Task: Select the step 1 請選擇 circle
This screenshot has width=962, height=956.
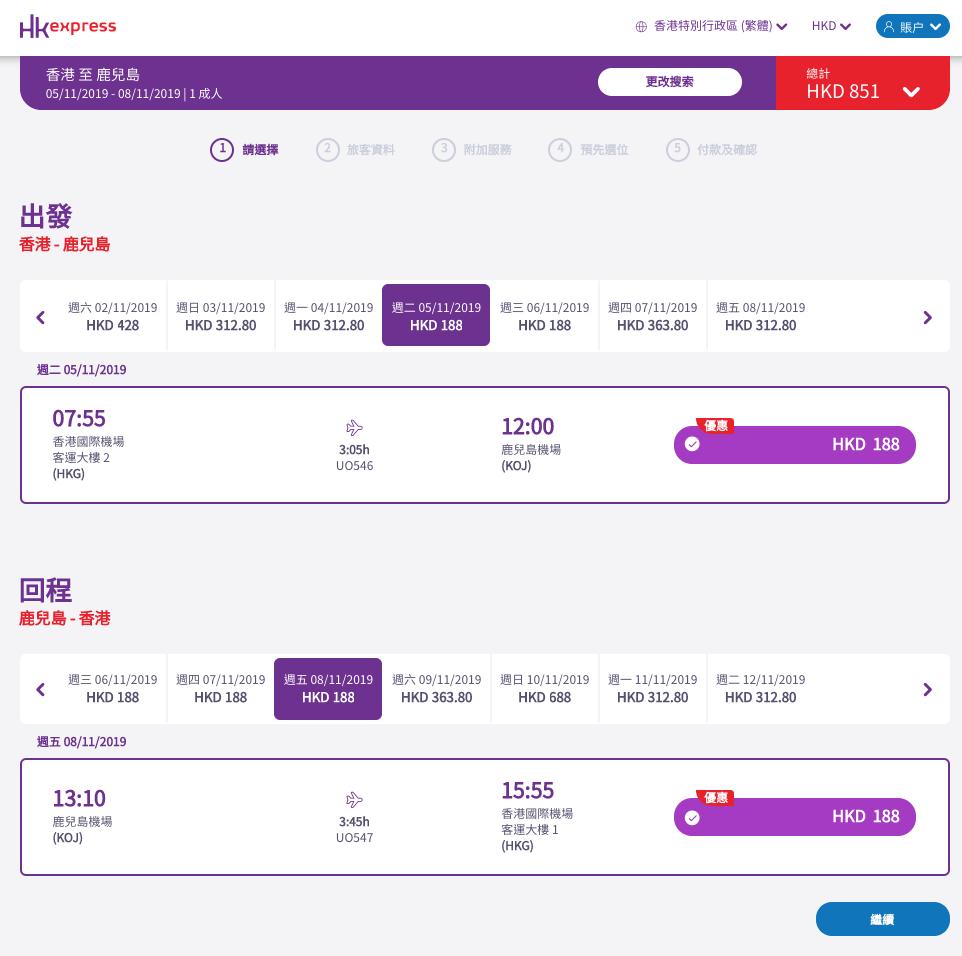Action: coord(222,150)
